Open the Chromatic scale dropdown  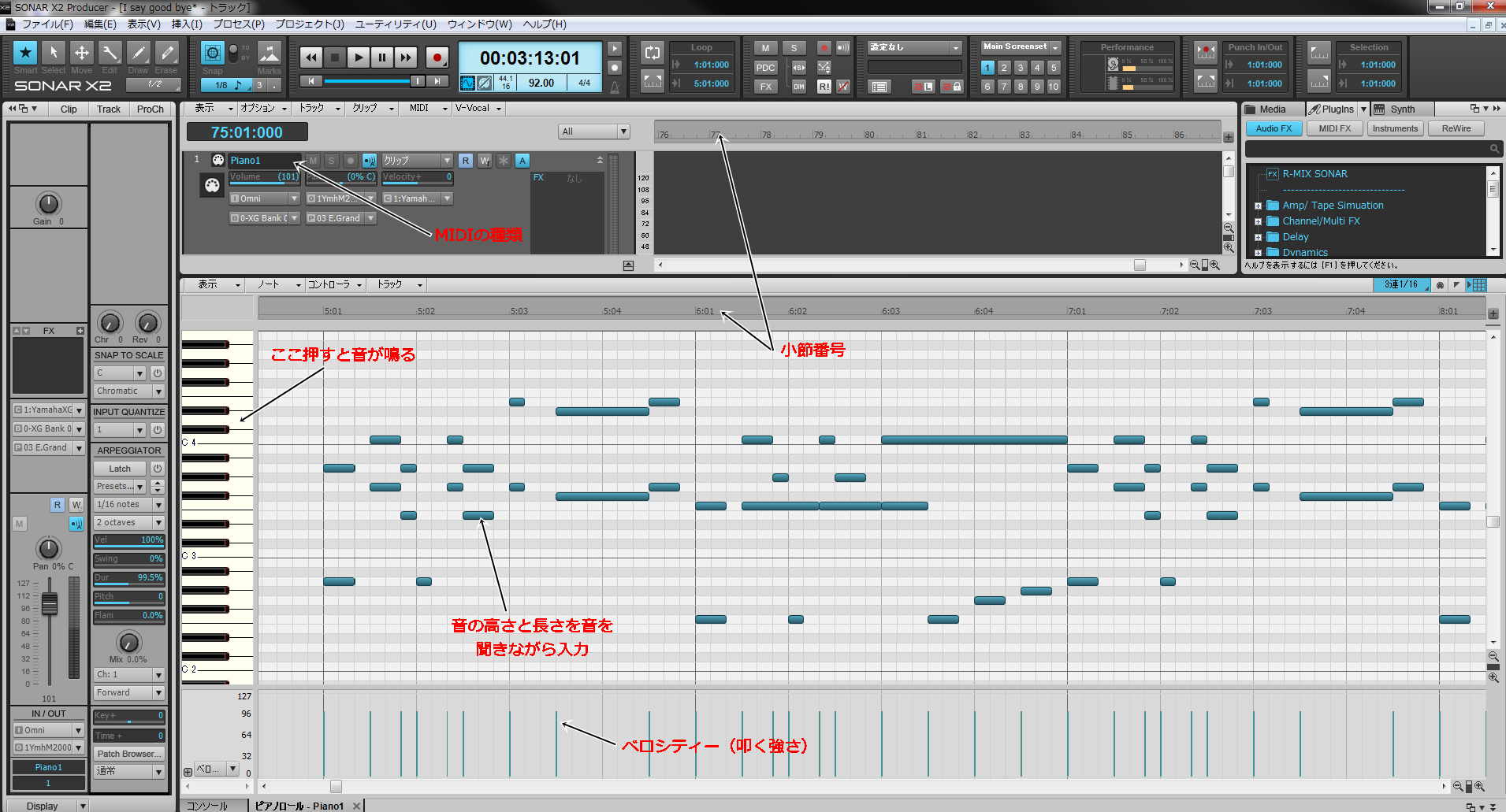pyautogui.click(x=128, y=391)
